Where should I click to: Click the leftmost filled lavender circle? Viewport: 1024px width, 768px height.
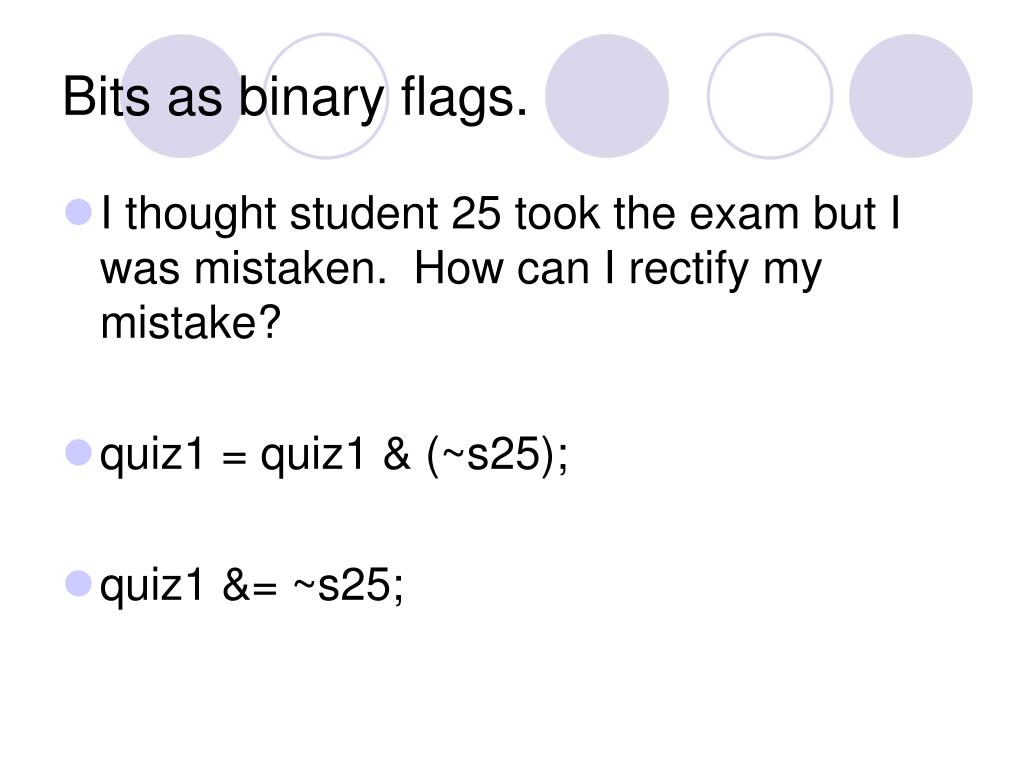click(182, 96)
